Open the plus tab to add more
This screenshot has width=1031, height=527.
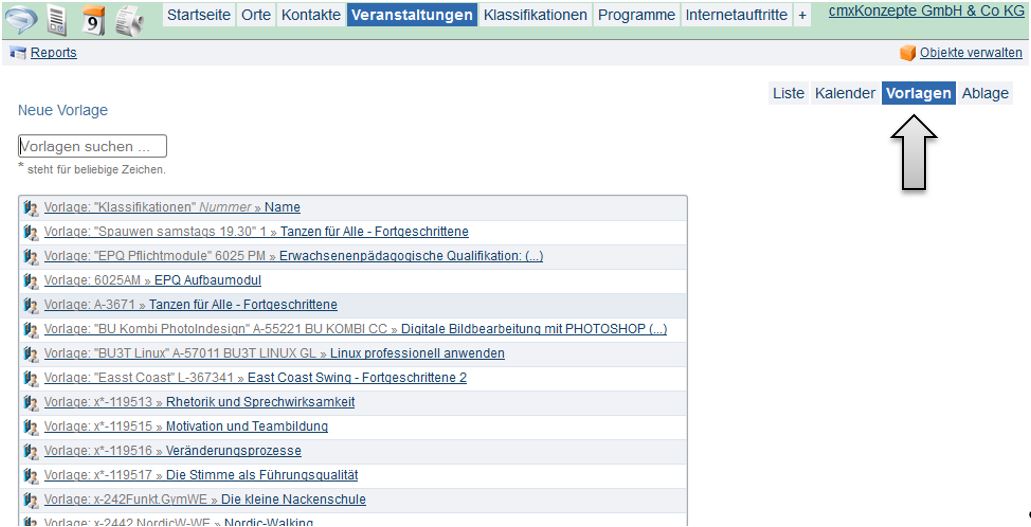[x=801, y=16]
